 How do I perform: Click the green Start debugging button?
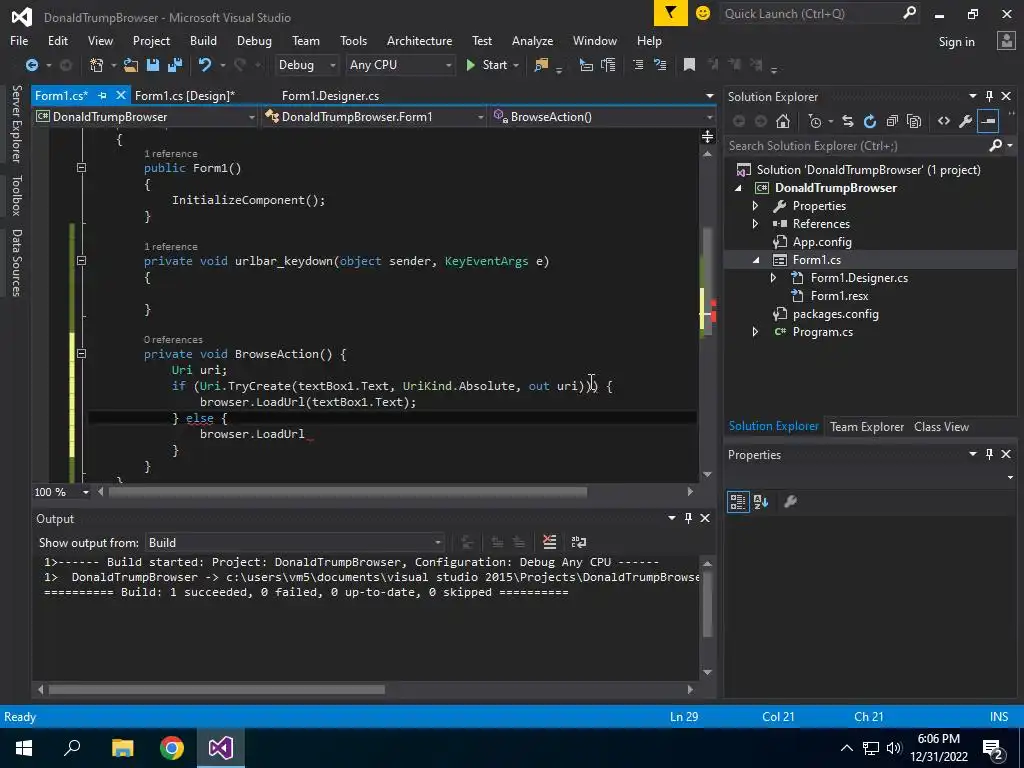coord(487,65)
